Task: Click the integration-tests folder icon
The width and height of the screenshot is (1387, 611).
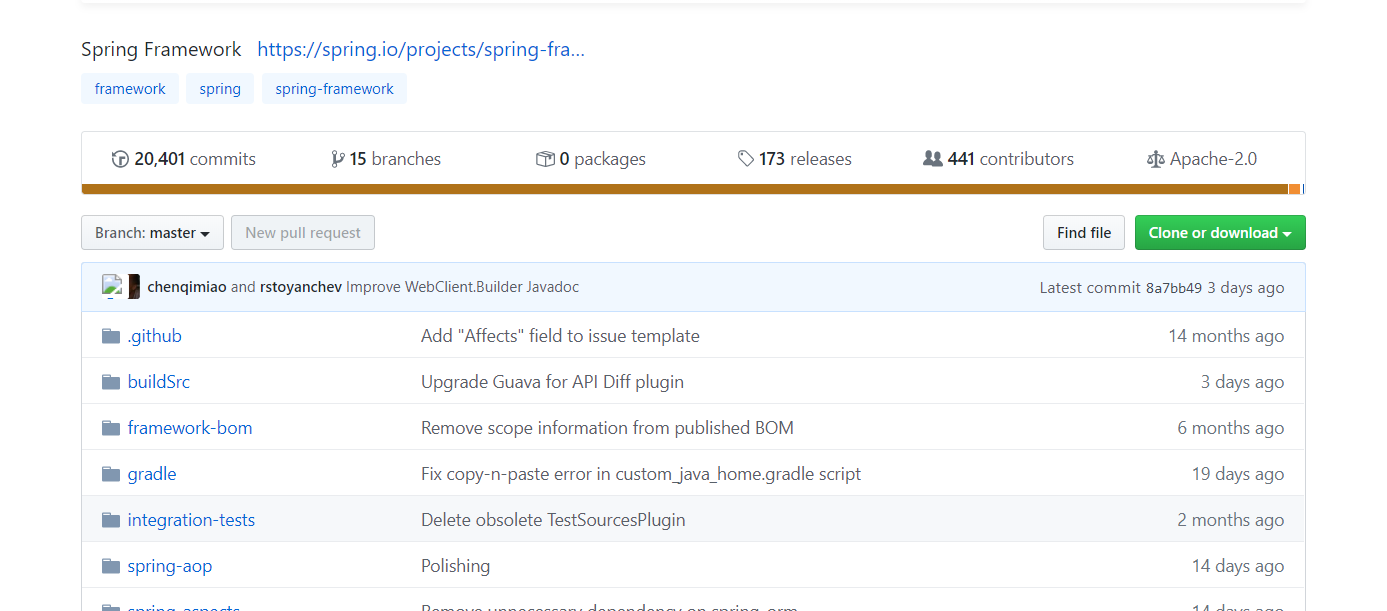Action: [111, 520]
